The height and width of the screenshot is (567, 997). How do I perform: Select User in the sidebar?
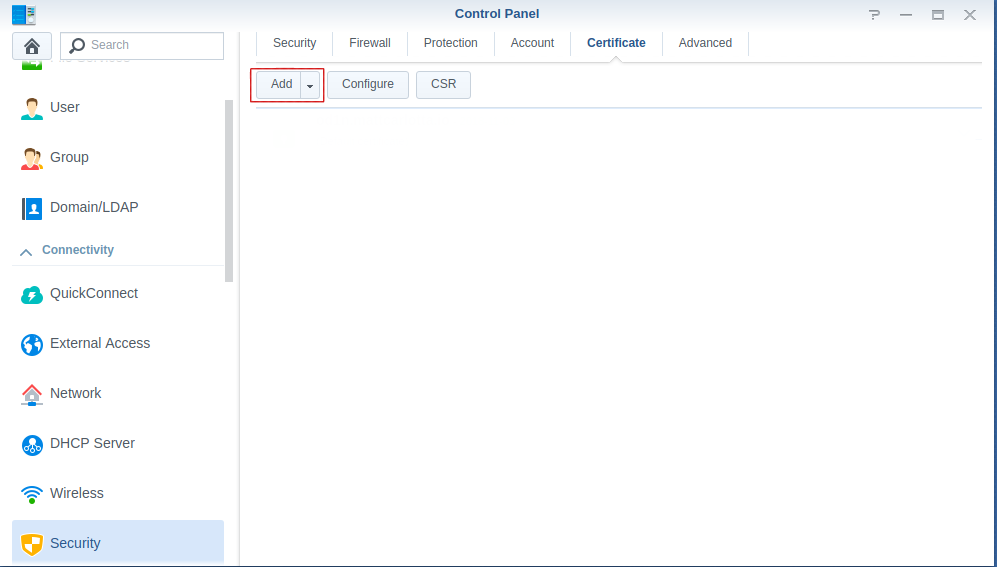tap(118, 108)
